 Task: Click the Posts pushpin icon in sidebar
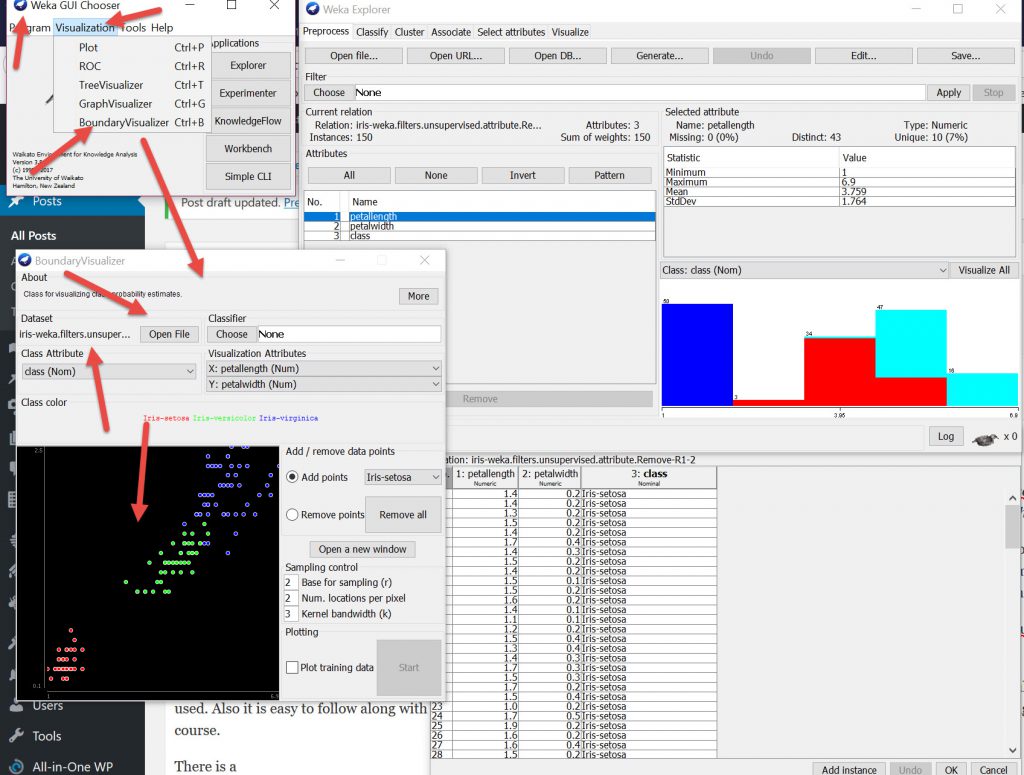point(16,201)
